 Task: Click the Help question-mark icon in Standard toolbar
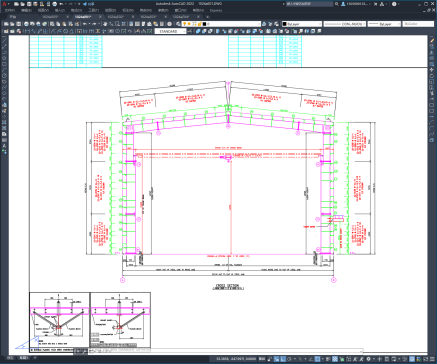click(169, 24)
